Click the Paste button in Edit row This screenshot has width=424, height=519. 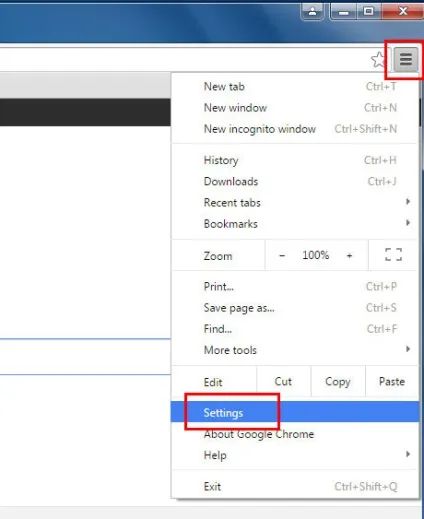392,381
